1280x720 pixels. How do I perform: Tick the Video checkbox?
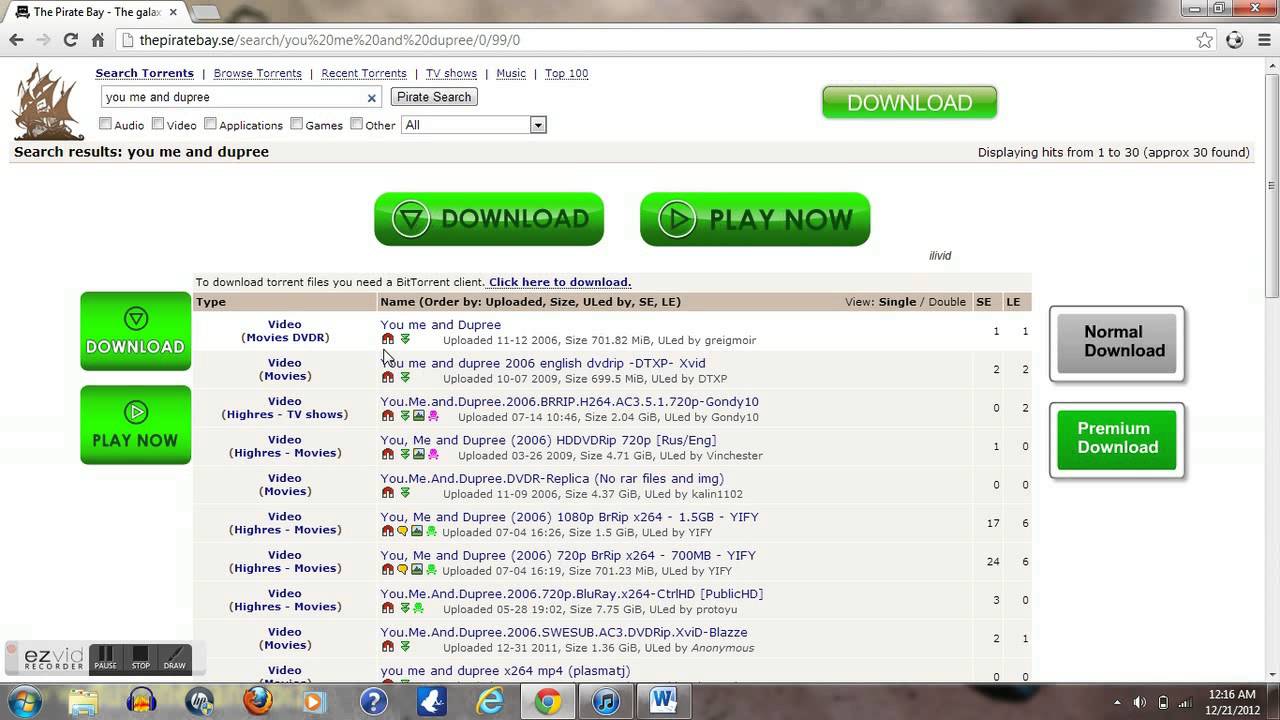(158, 124)
